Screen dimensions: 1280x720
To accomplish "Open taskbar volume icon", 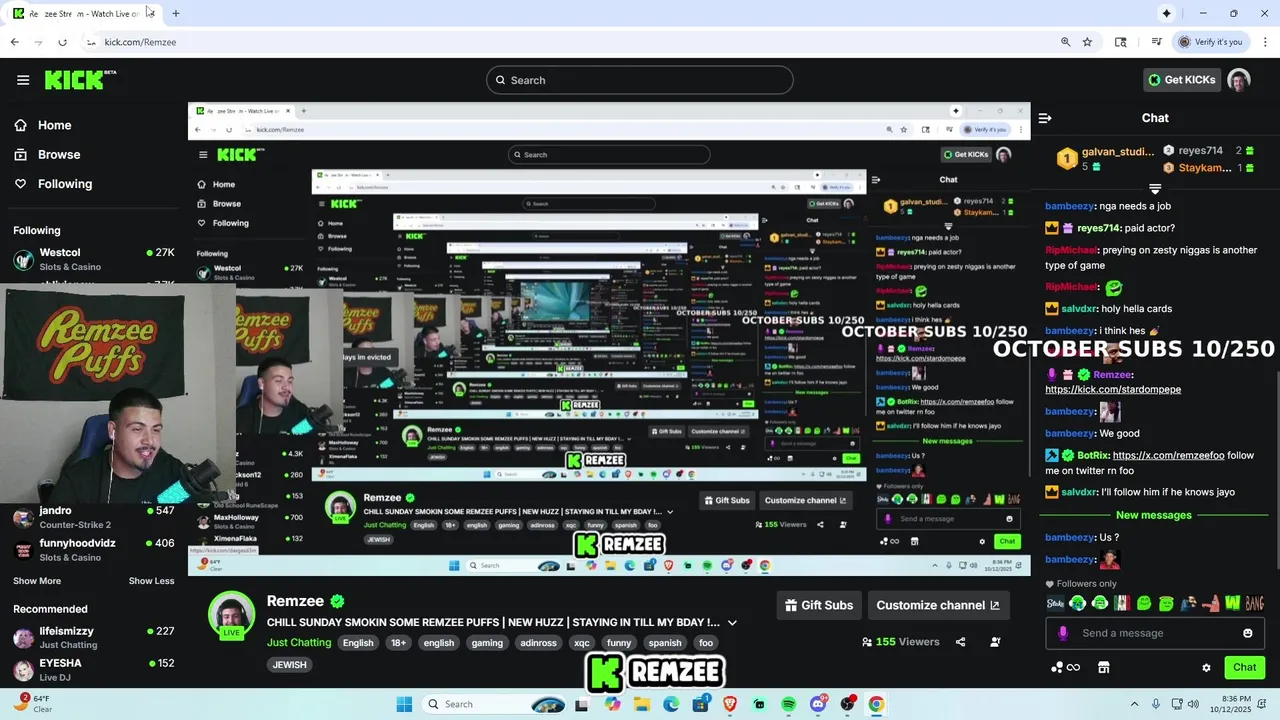I will coord(1194,704).
